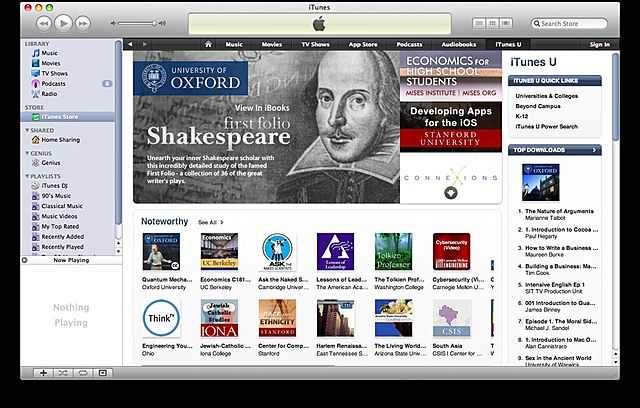Switch to Cover Flow view mode

[x=506, y=23]
